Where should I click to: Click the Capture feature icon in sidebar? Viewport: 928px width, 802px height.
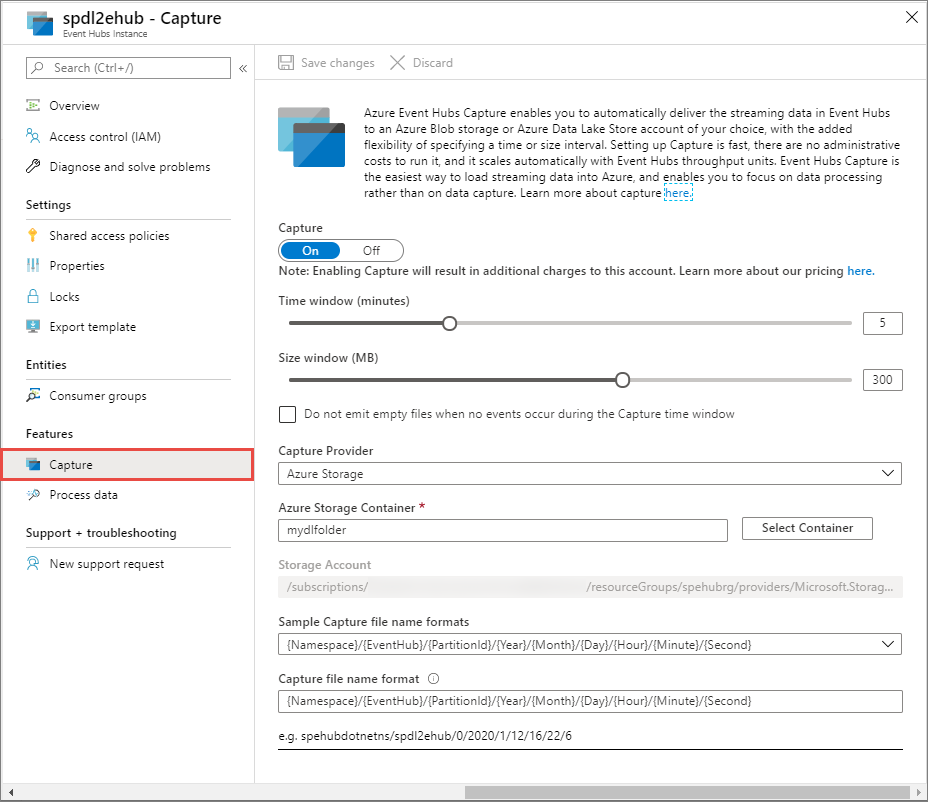[x=33, y=464]
